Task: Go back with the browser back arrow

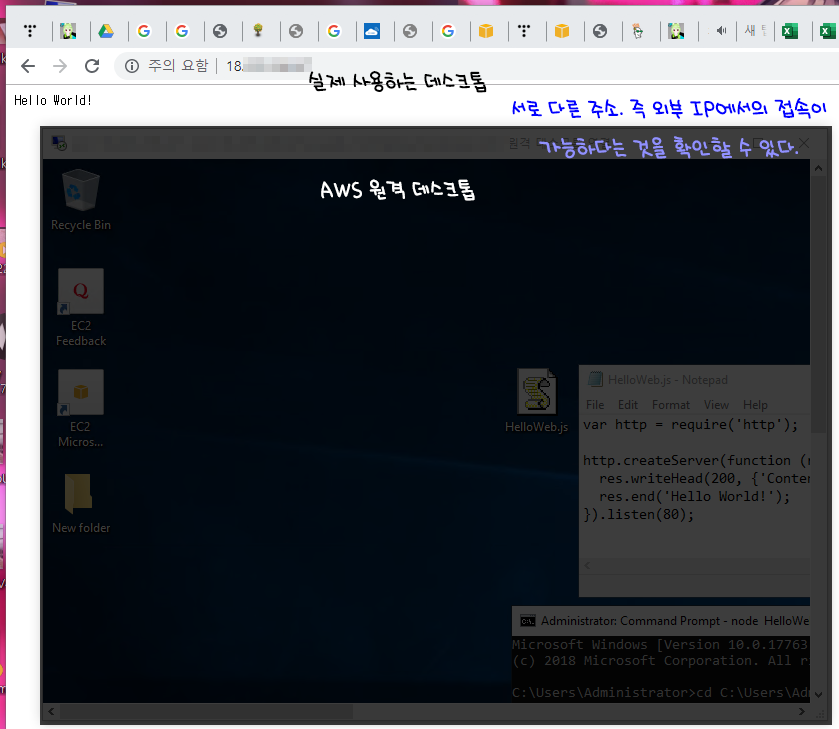Action: click(x=28, y=66)
